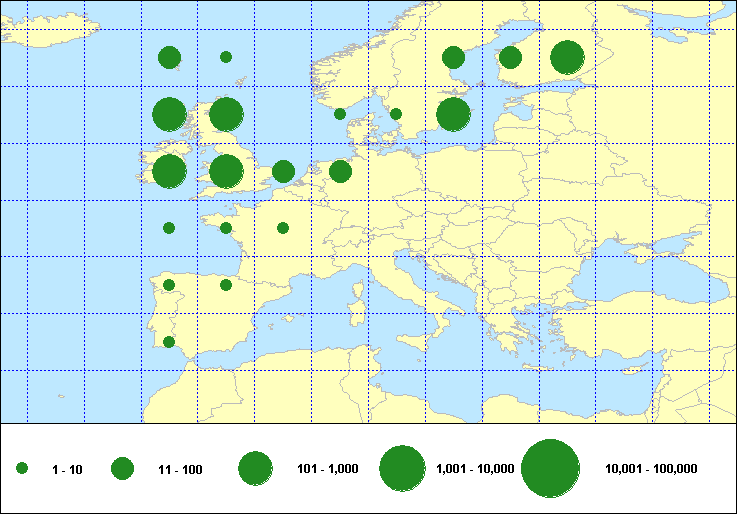Click the "101 - 1,000" legend label
737x514 pixels.
coord(326,468)
